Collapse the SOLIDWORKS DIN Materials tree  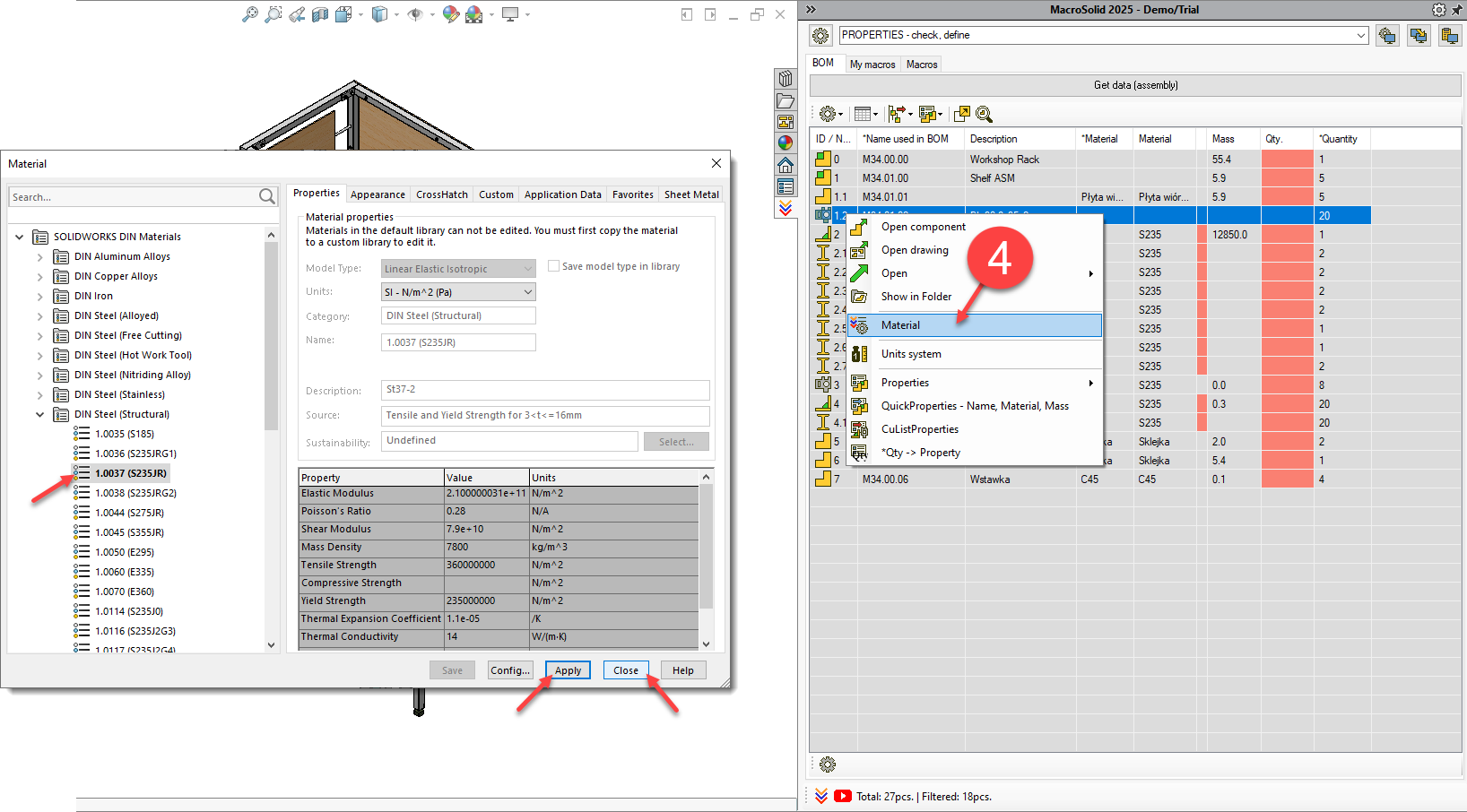pos(19,237)
